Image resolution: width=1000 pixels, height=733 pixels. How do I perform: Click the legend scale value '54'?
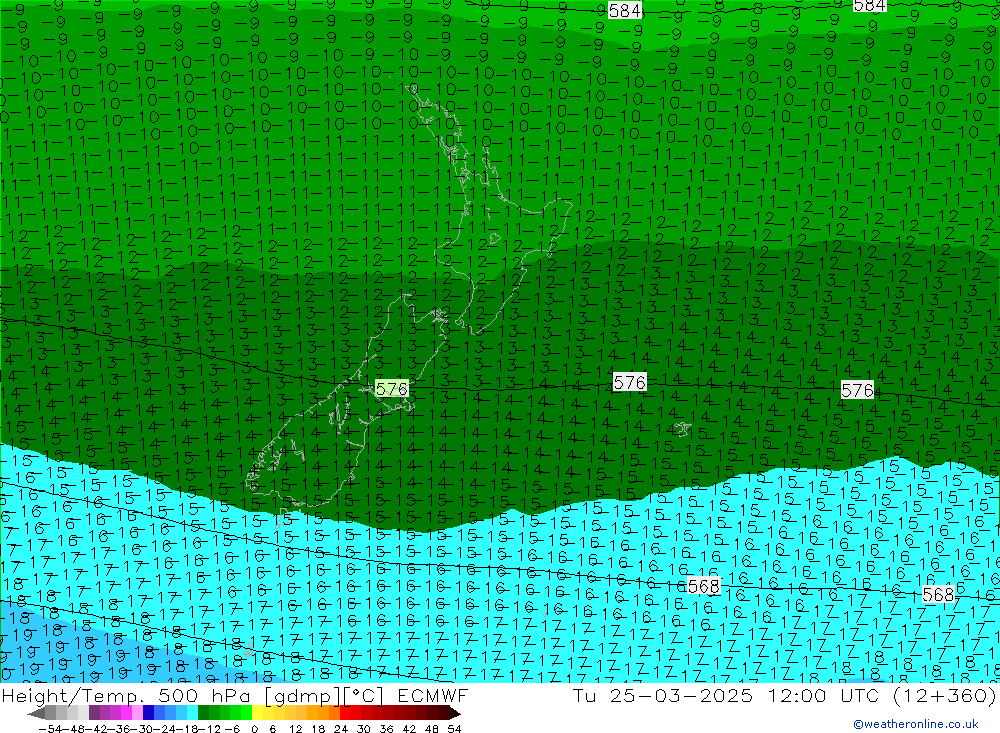pos(454,728)
